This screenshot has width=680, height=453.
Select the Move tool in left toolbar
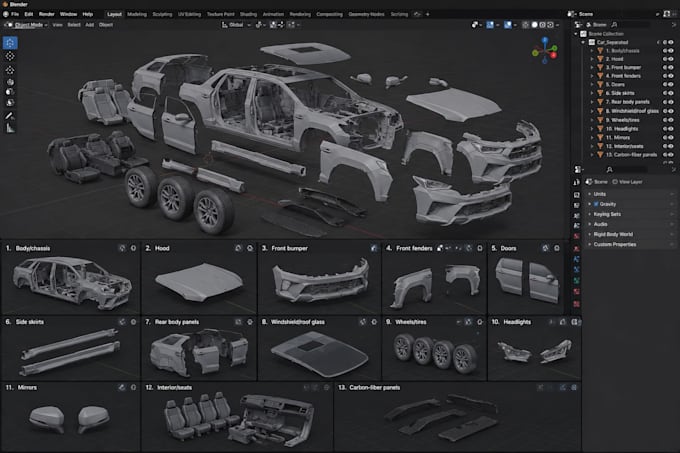click(x=10, y=70)
